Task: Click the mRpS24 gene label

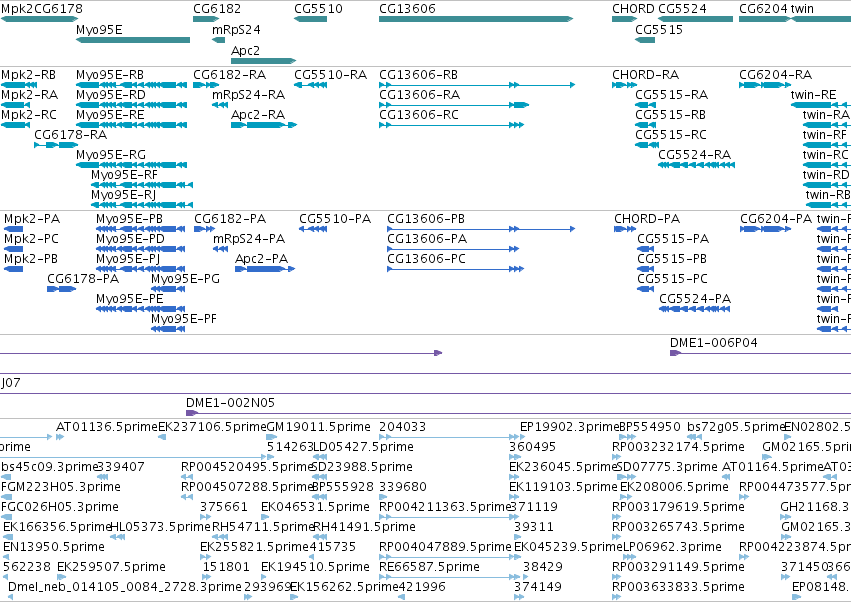Action: (236, 29)
